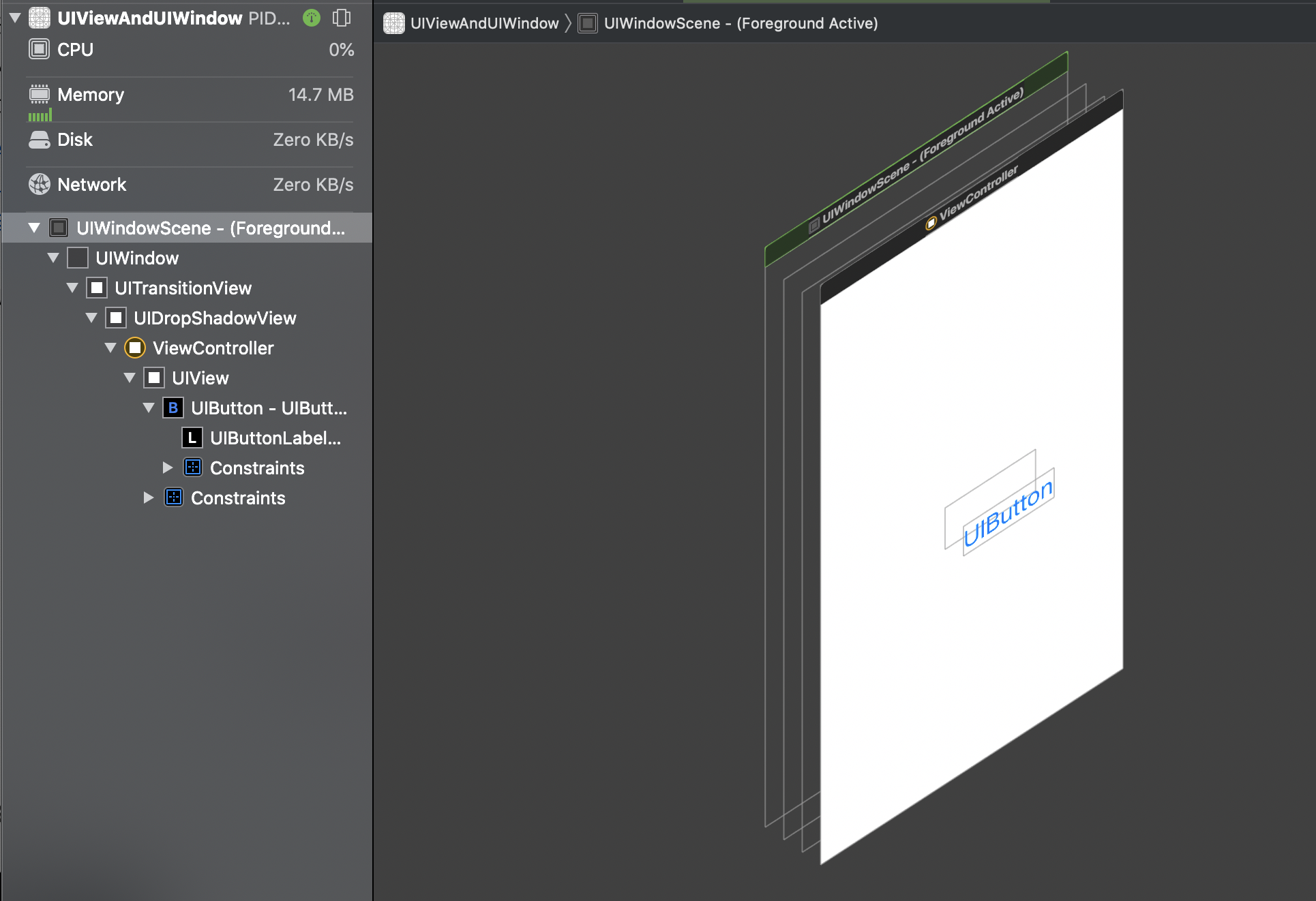The height and width of the screenshot is (901, 1316).
Task: Click the green process status indicator
Action: [x=312, y=18]
